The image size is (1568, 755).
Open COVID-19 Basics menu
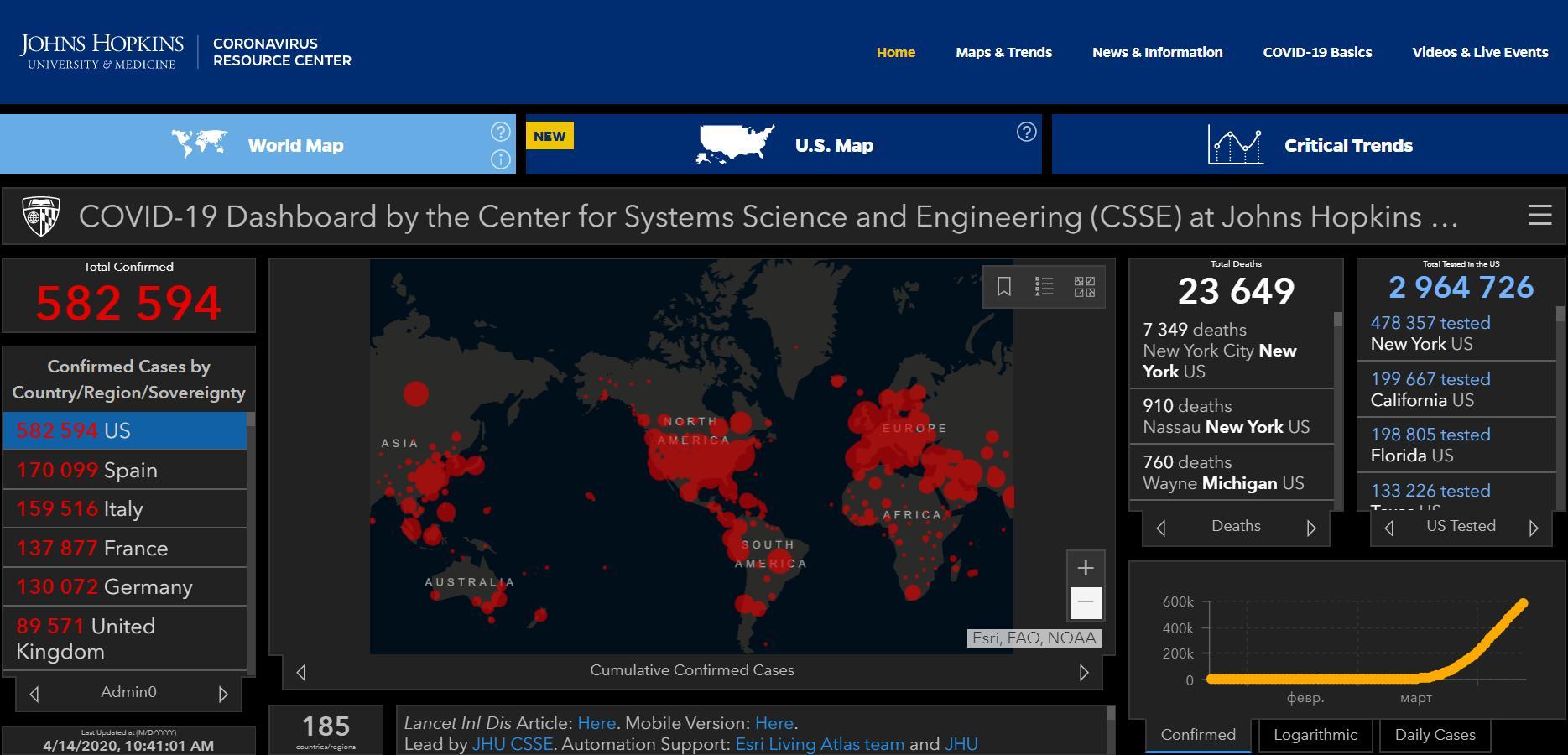1317,52
